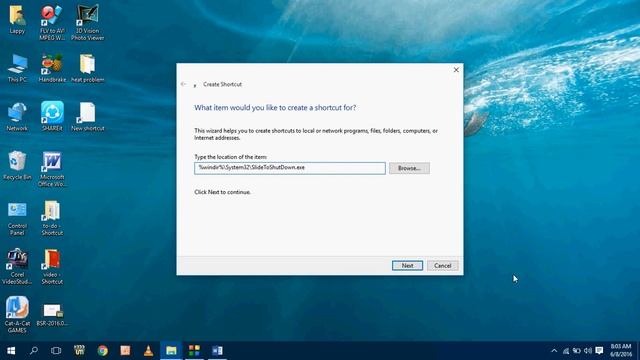Close the Create Shortcut dialog
Viewport: 640px width, 360px height.
click(x=456, y=70)
